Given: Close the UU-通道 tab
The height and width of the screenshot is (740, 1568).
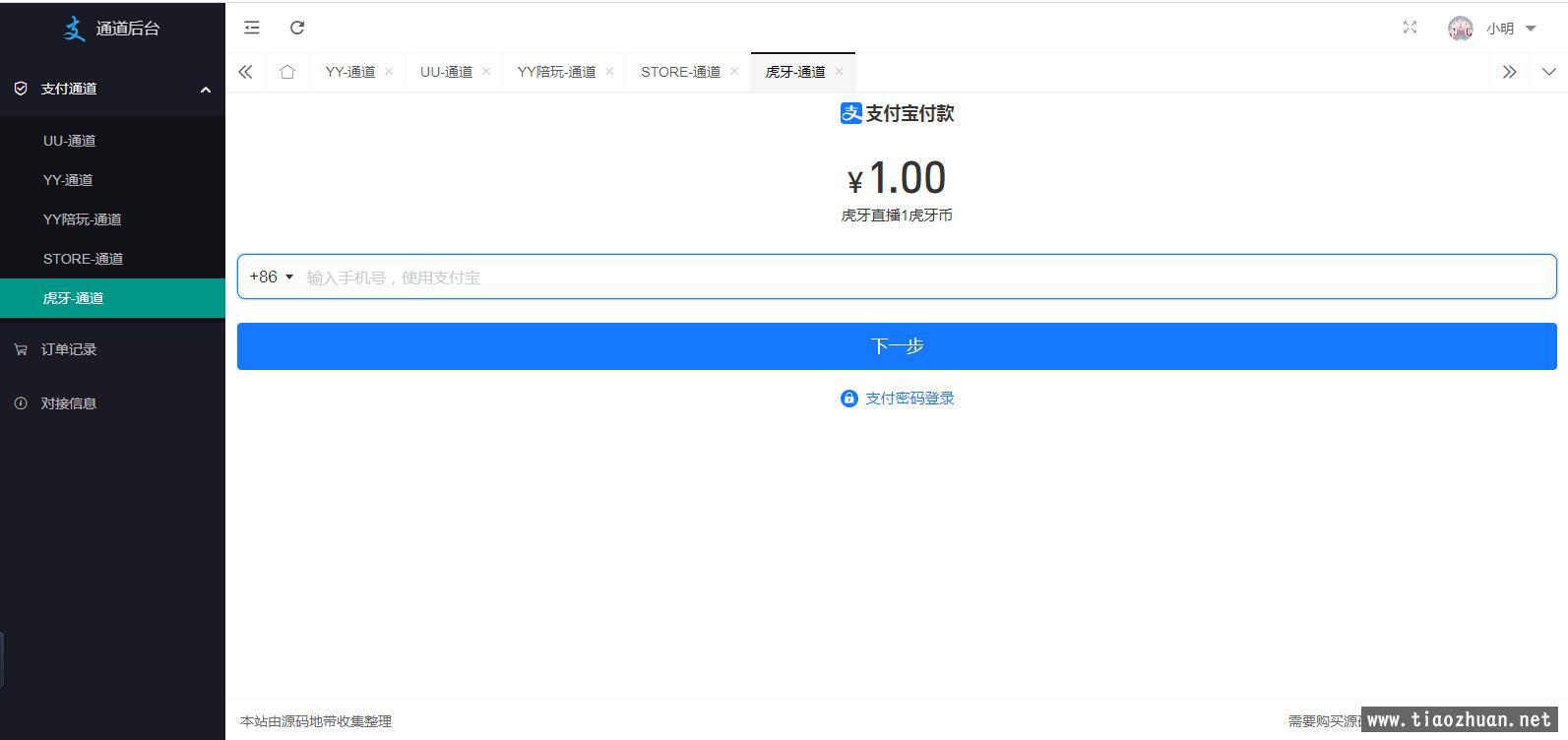Looking at the screenshot, I should point(486,72).
